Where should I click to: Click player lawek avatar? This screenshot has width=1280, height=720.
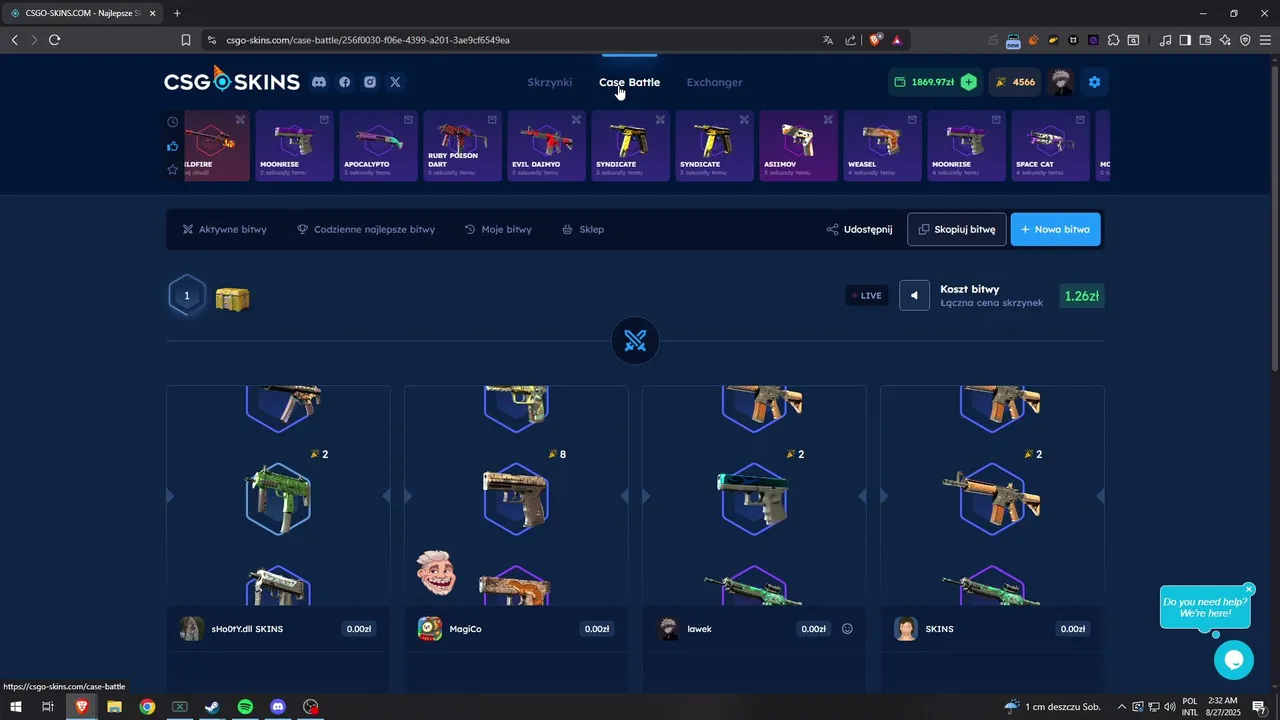pyautogui.click(x=668, y=629)
